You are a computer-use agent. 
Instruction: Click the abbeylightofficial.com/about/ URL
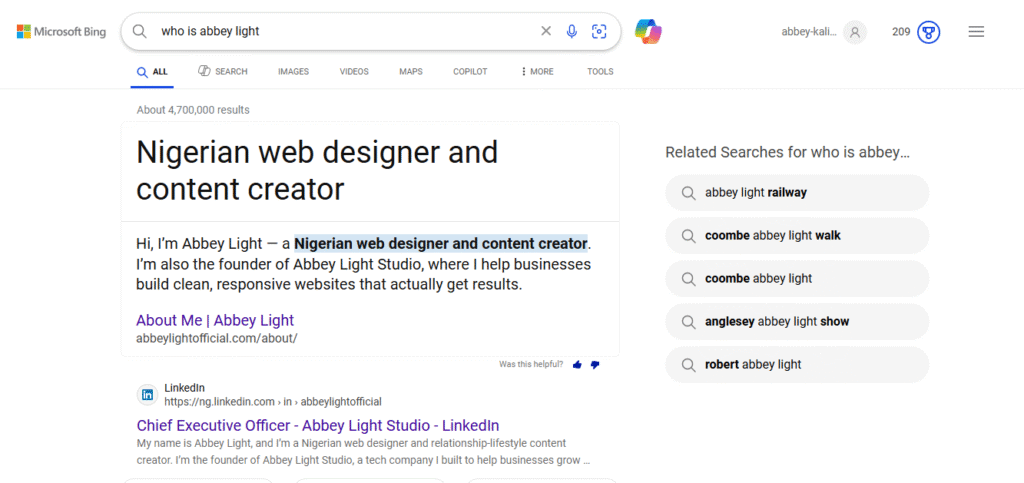tap(217, 339)
